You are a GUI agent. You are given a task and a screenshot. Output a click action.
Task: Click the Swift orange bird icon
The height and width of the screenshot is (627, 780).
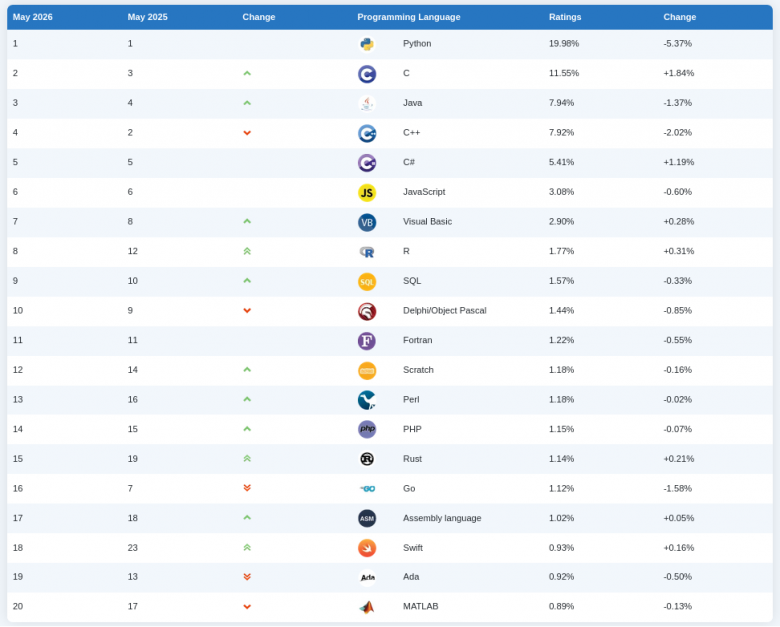tap(367, 548)
